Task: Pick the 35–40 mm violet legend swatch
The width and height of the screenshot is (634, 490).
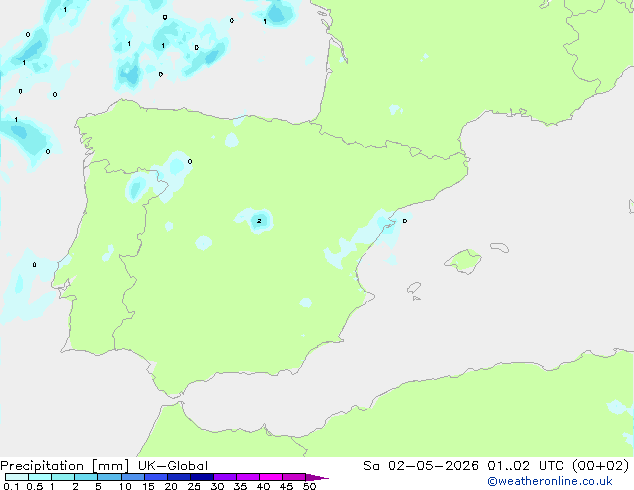Action: tap(247, 477)
